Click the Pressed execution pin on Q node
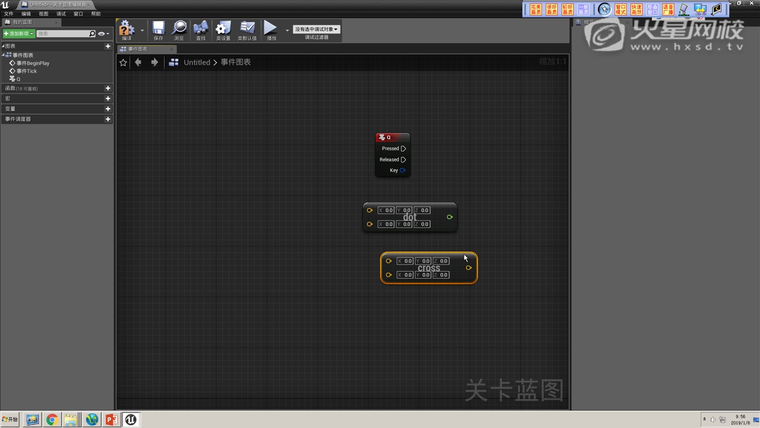Viewport: 760px width, 428px height. (x=403, y=148)
